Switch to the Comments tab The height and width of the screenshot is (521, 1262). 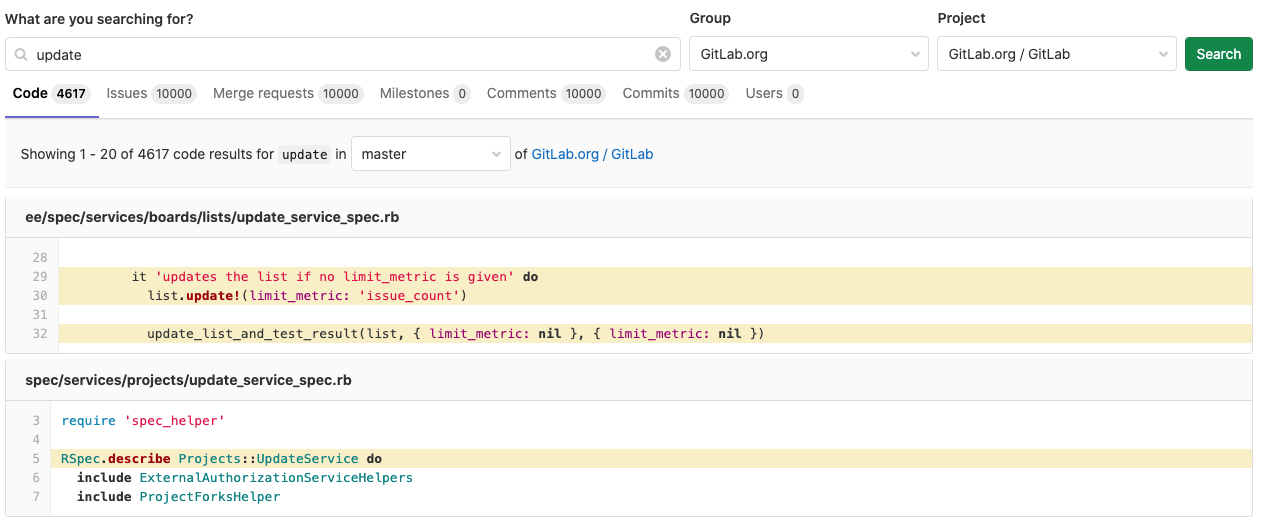point(545,94)
